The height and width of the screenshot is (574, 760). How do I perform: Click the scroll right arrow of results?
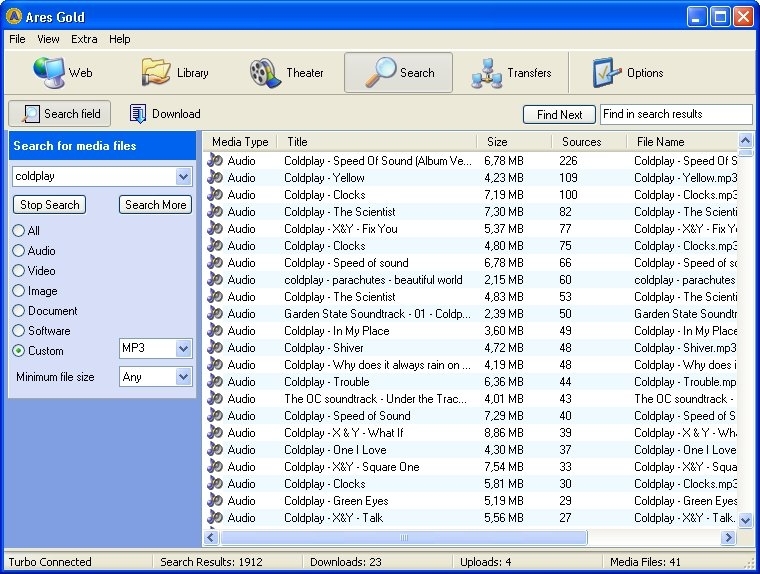(x=728, y=537)
